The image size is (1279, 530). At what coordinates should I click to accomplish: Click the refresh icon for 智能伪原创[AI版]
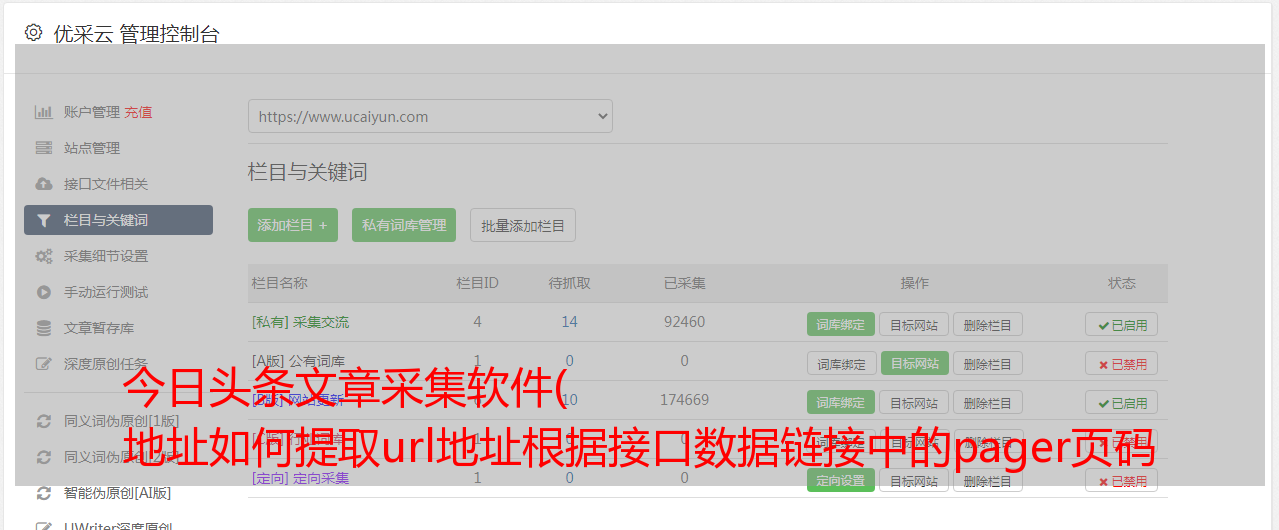pyautogui.click(x=44, y=493)
